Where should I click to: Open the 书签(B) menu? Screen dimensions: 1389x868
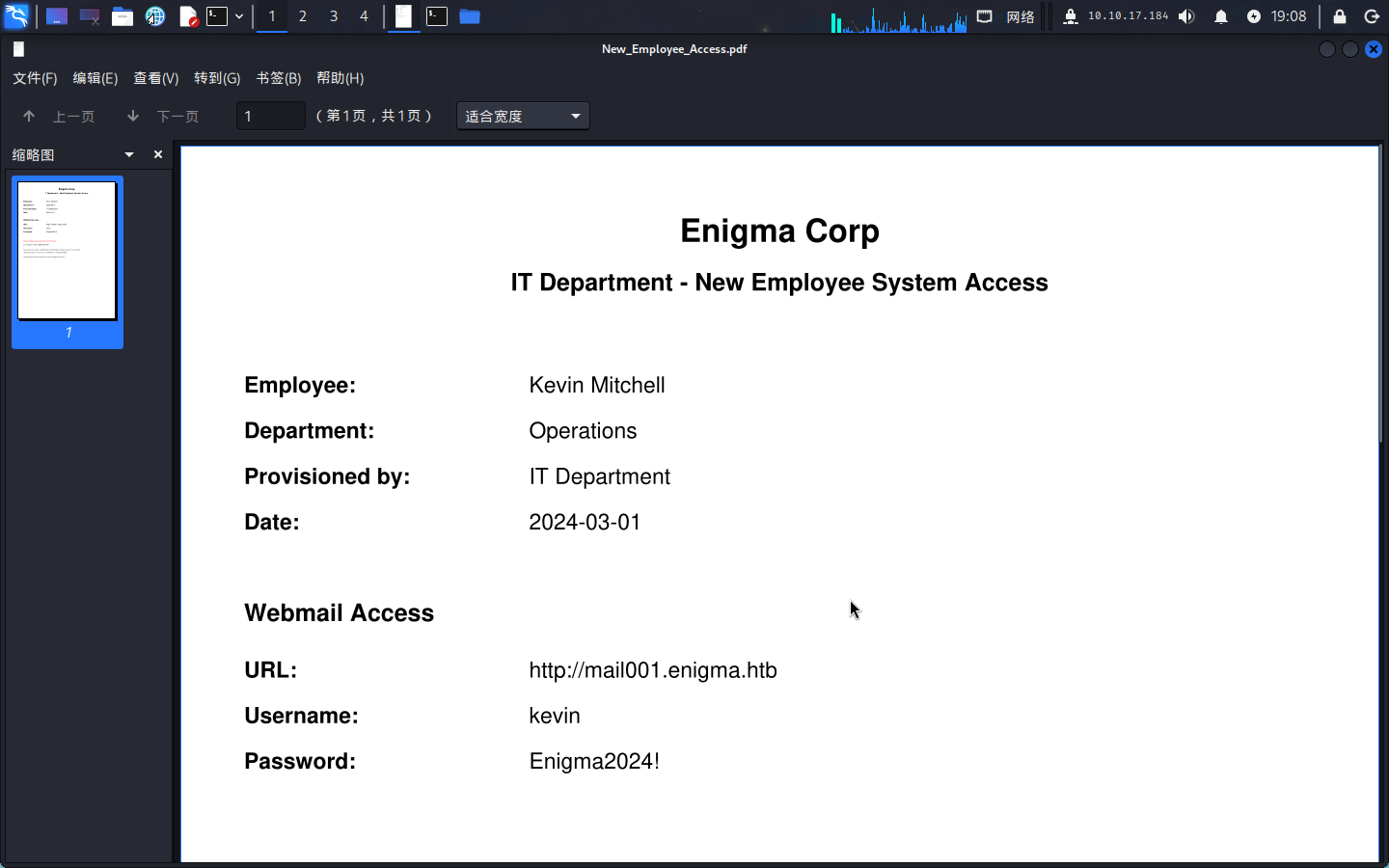coord(279,78)
